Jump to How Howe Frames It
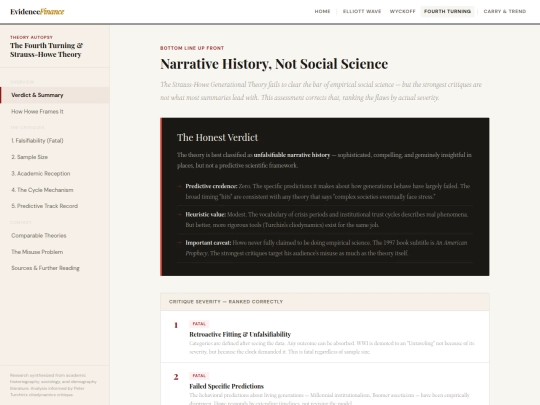Image resolution: width=540 pixels, height=405 pixels. coord(55,112)
